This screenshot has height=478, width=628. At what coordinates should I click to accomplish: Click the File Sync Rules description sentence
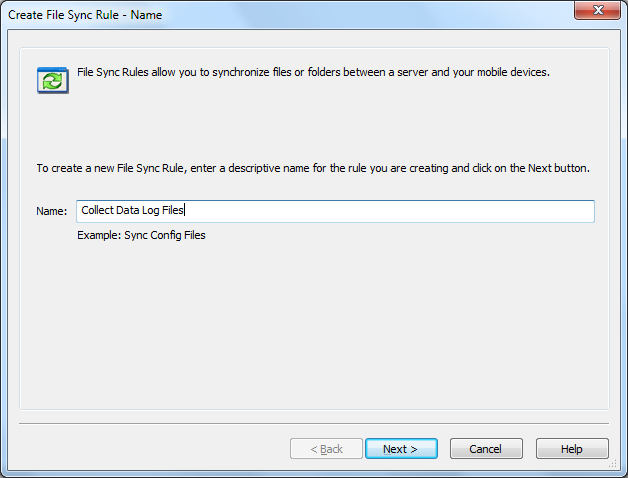point(313,72)
